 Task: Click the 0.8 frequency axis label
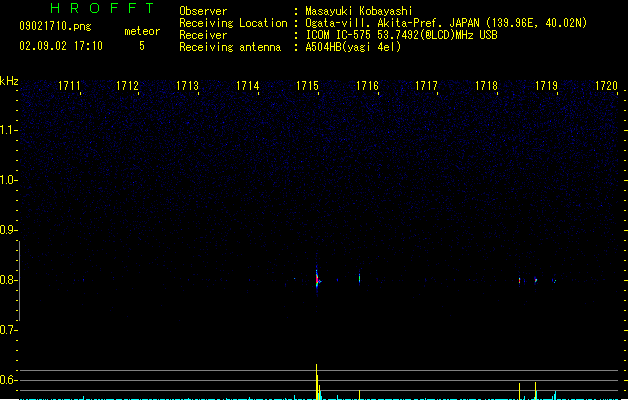(8, 280)
